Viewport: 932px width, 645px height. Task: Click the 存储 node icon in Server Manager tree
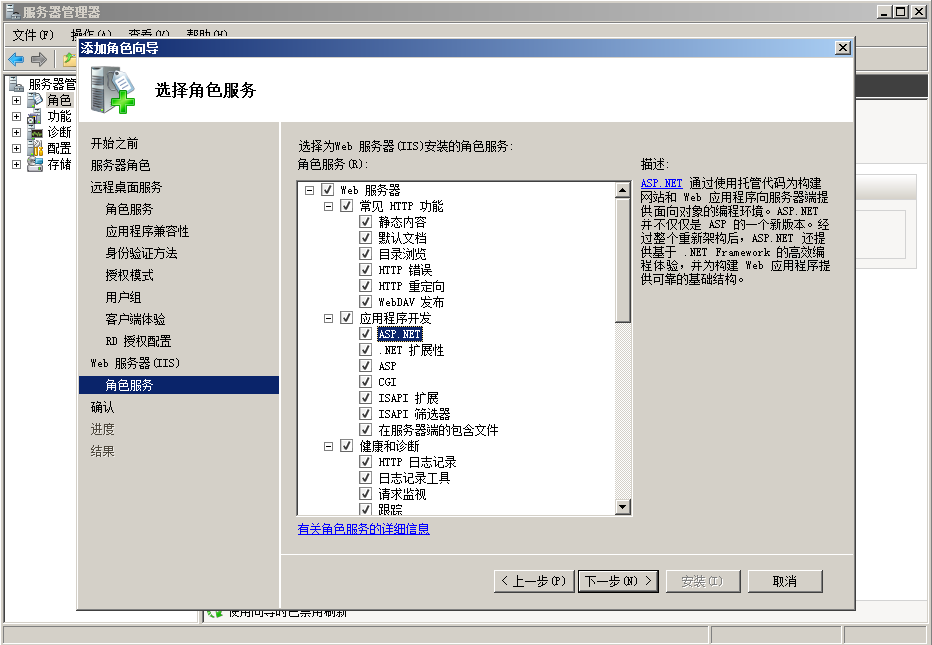point(35,164)
